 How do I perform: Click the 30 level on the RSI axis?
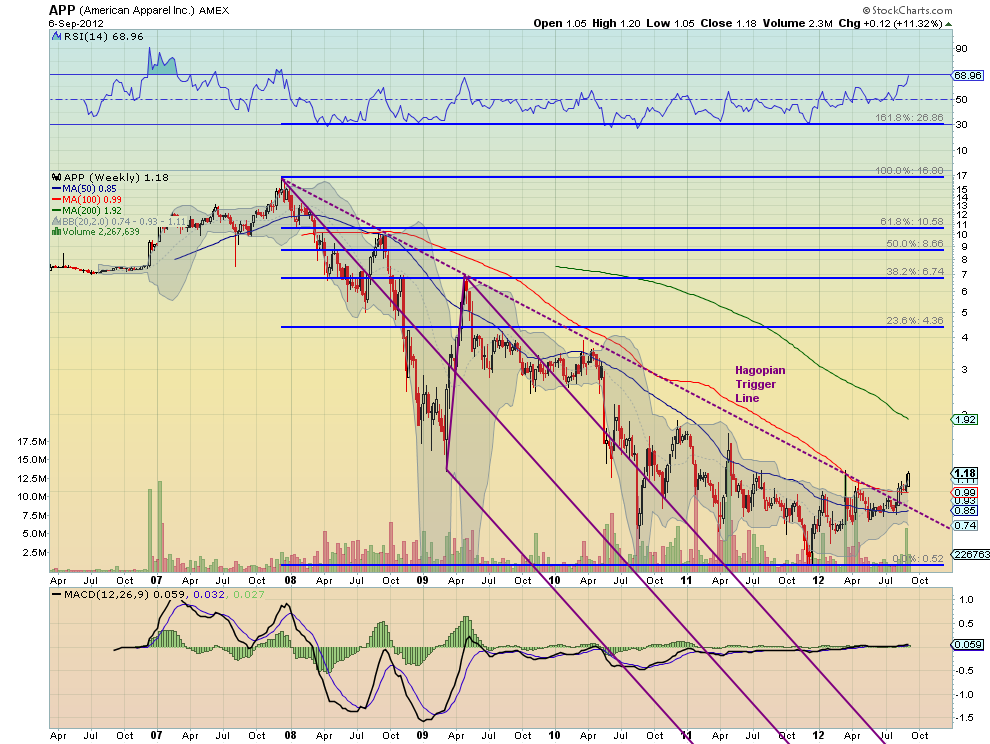pos(961,124)
